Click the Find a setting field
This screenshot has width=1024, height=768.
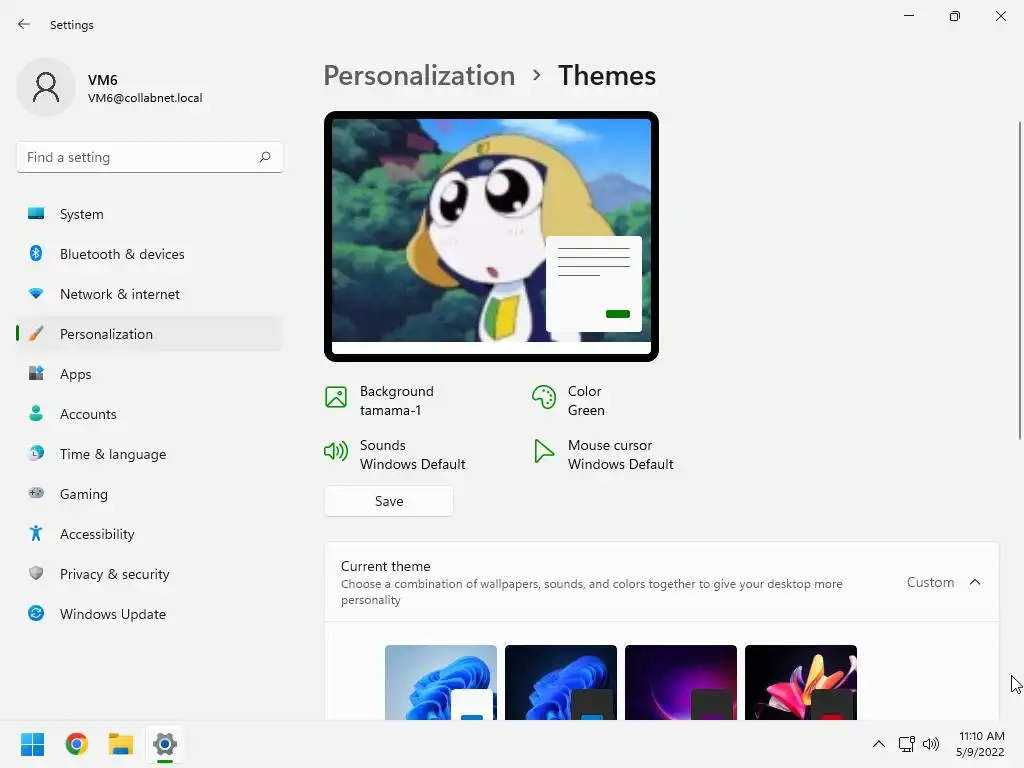[x=150, y=157]
